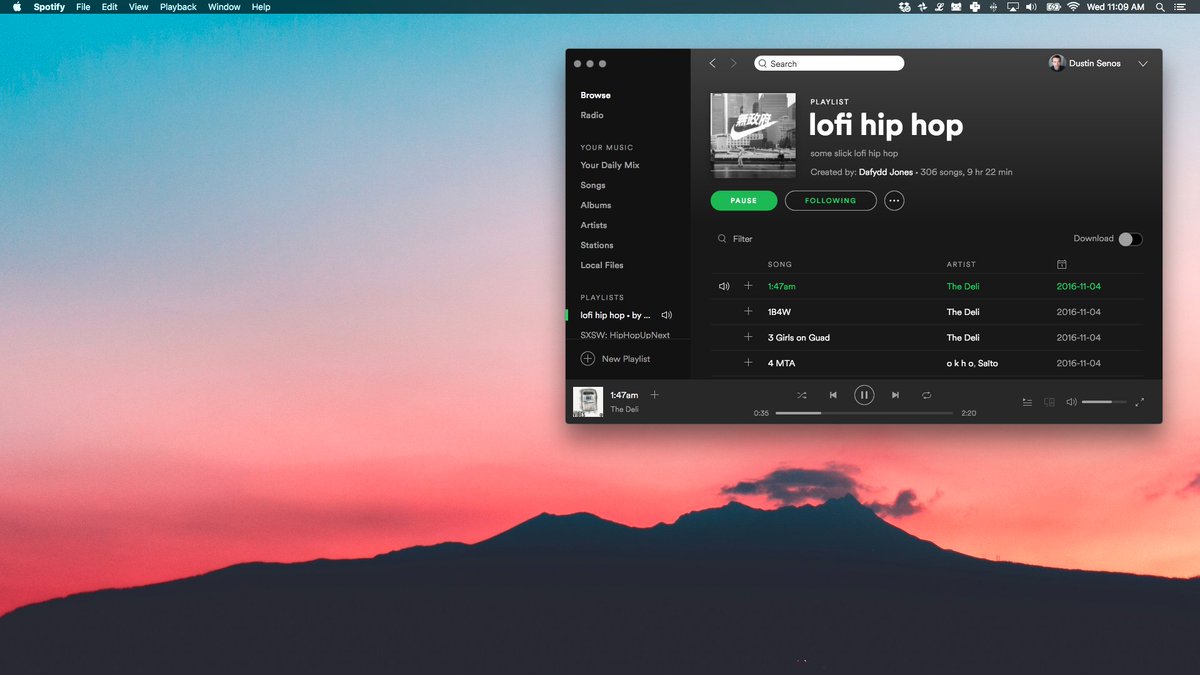Enter full screen with the expand arrows icon
Viewport: 1200px width, 675px height.
point(1140,402)
